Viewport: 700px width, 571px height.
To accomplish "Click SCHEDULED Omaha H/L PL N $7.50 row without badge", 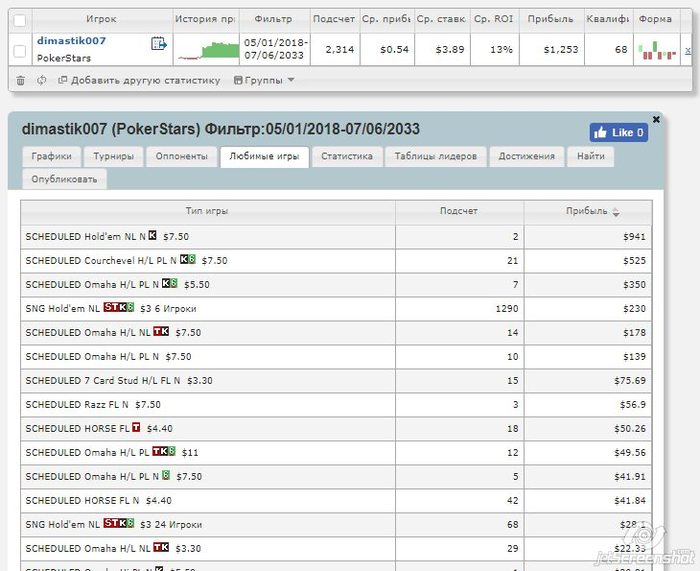I will 336,356.
